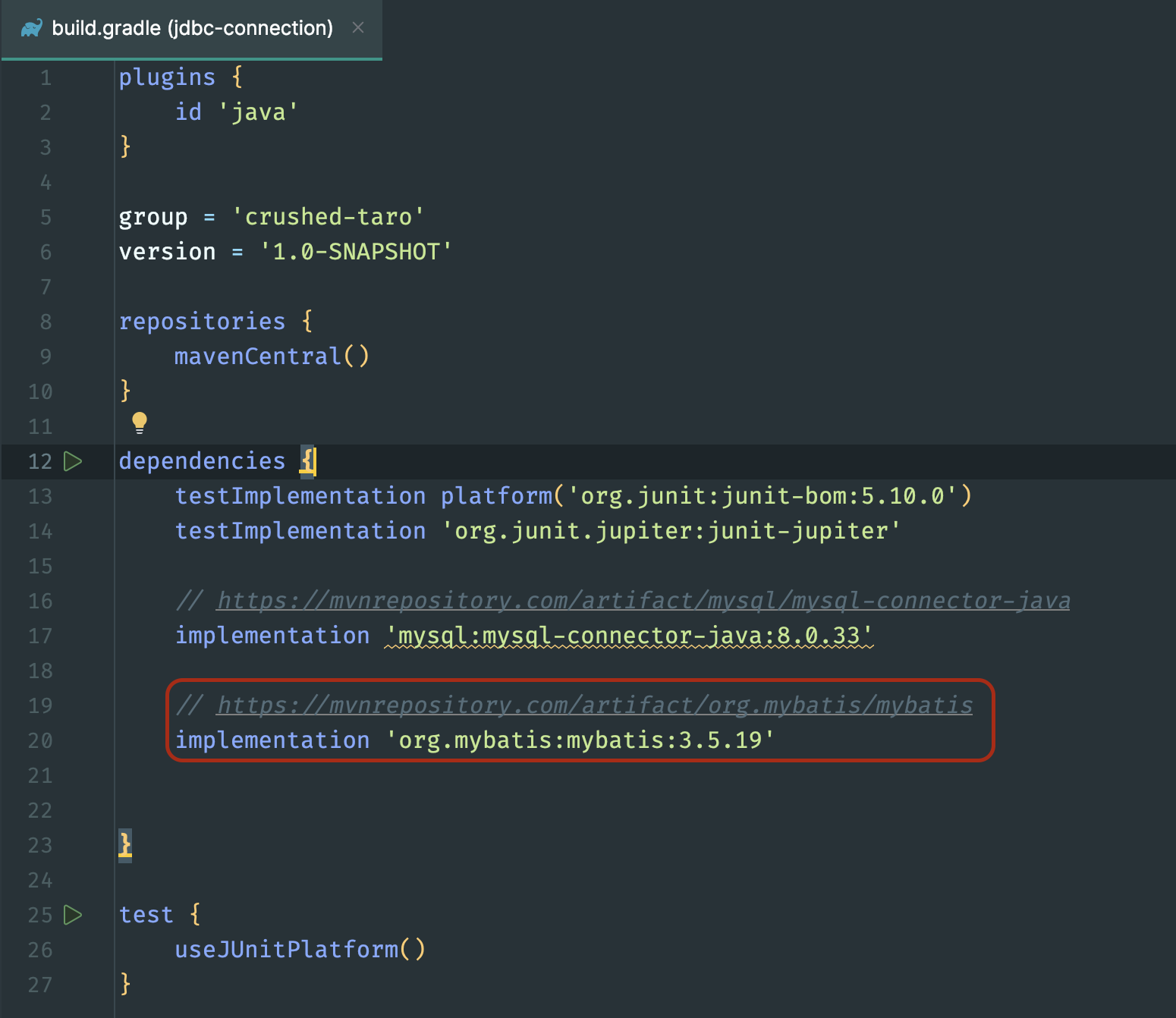
Task: Open the org.mybatis/mybatis mvnrepository link
Action: pyautogui.click(x=595, y=705)
